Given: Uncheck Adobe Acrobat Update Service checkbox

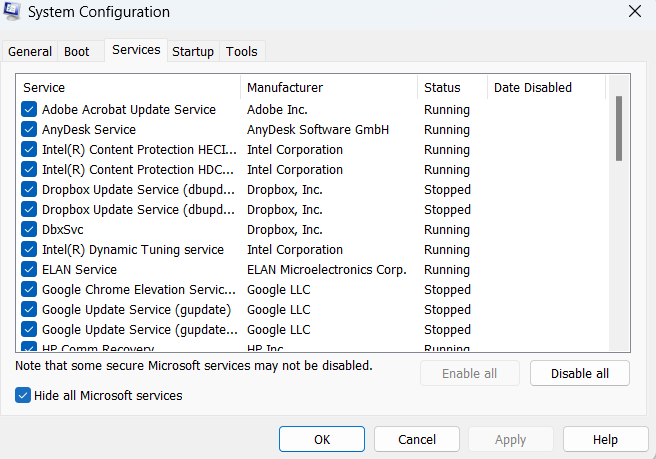Looking at the screenshot, I should tap(29, 110).
